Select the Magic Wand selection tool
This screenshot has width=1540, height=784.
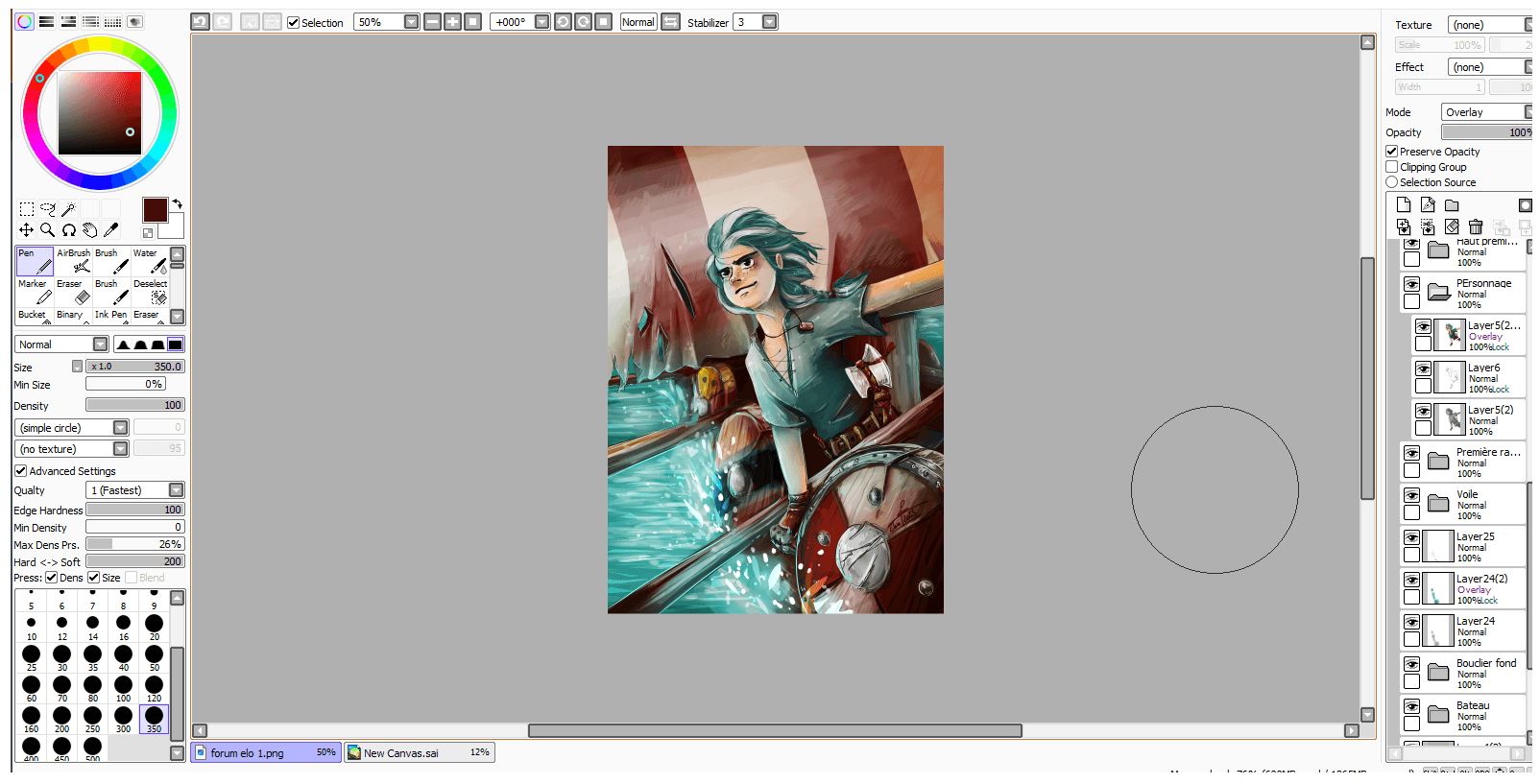(x=68, y=208)
